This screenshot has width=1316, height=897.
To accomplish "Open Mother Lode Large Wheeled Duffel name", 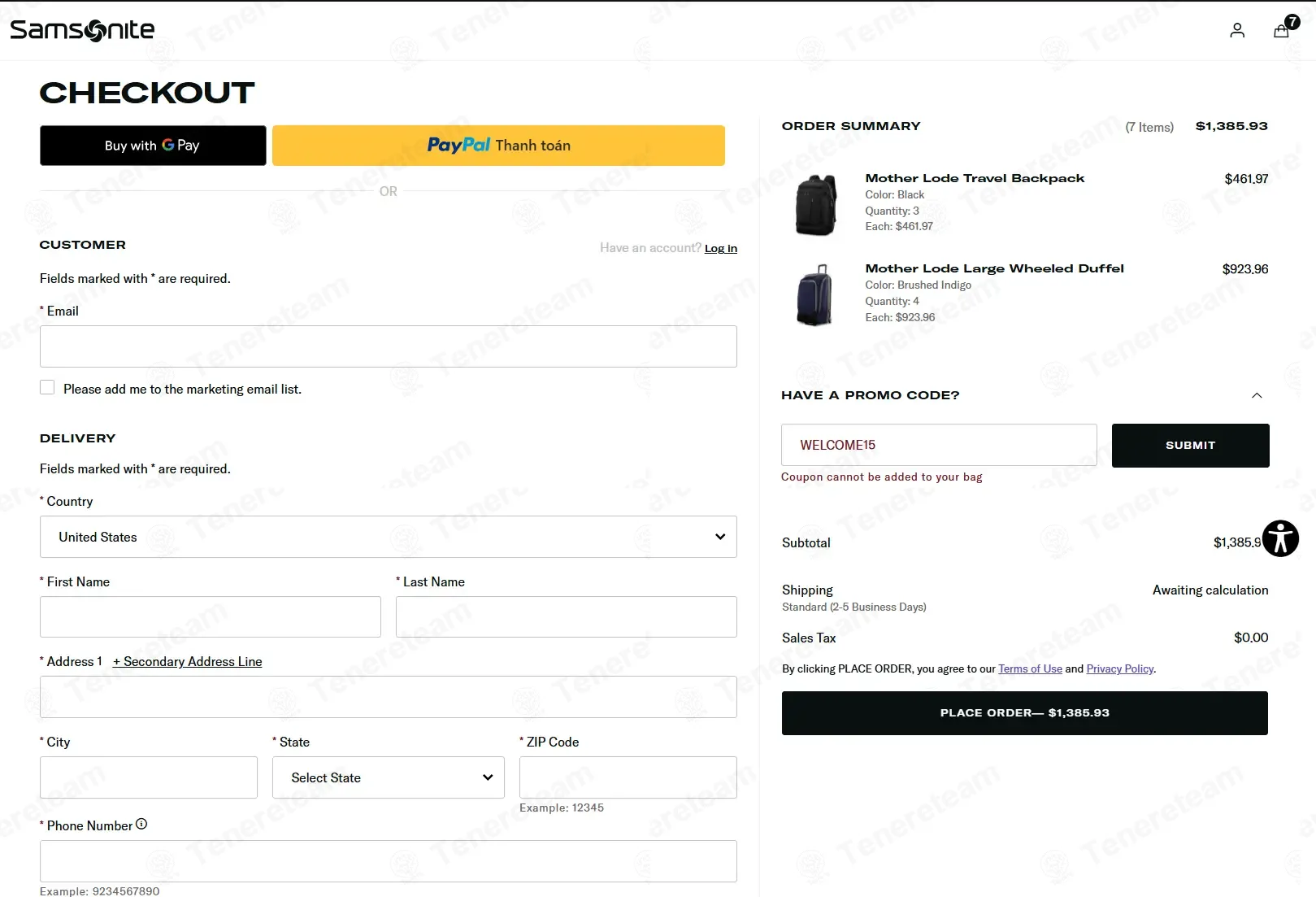I will [994, 268].
